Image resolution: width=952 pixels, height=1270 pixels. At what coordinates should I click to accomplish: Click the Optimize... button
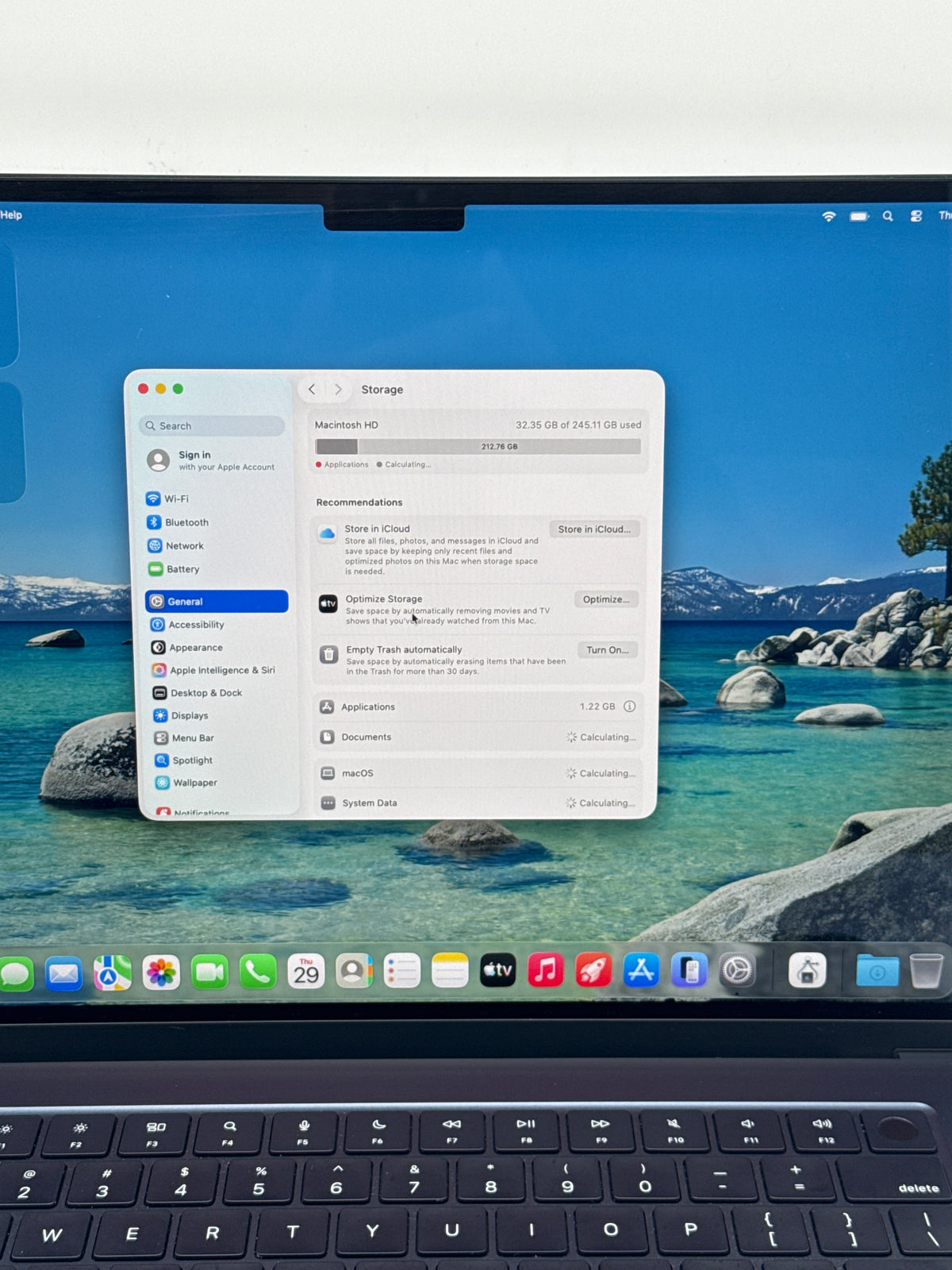pos(606,599)
